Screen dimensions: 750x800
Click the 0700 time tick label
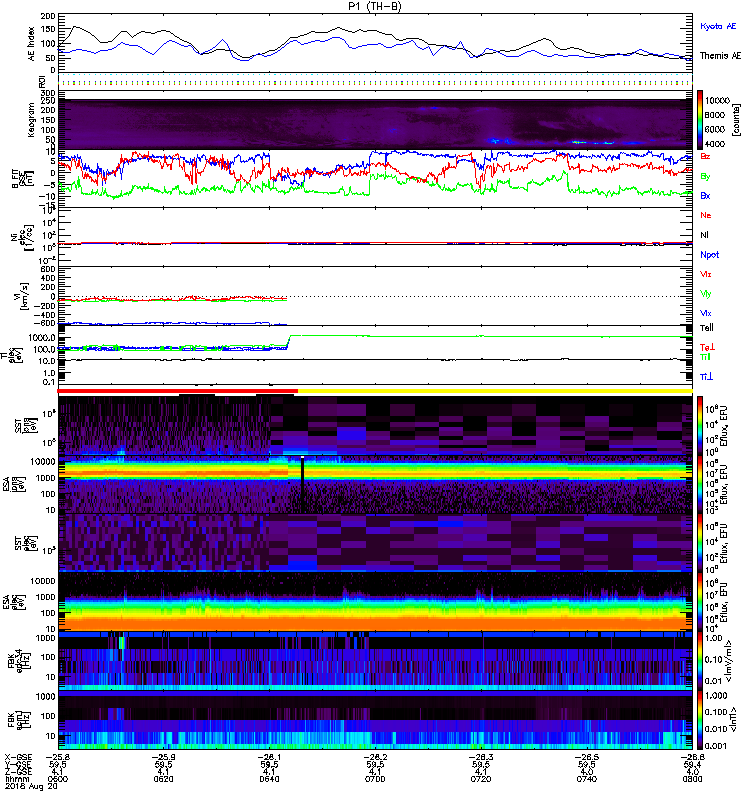(x=375, y=779)
